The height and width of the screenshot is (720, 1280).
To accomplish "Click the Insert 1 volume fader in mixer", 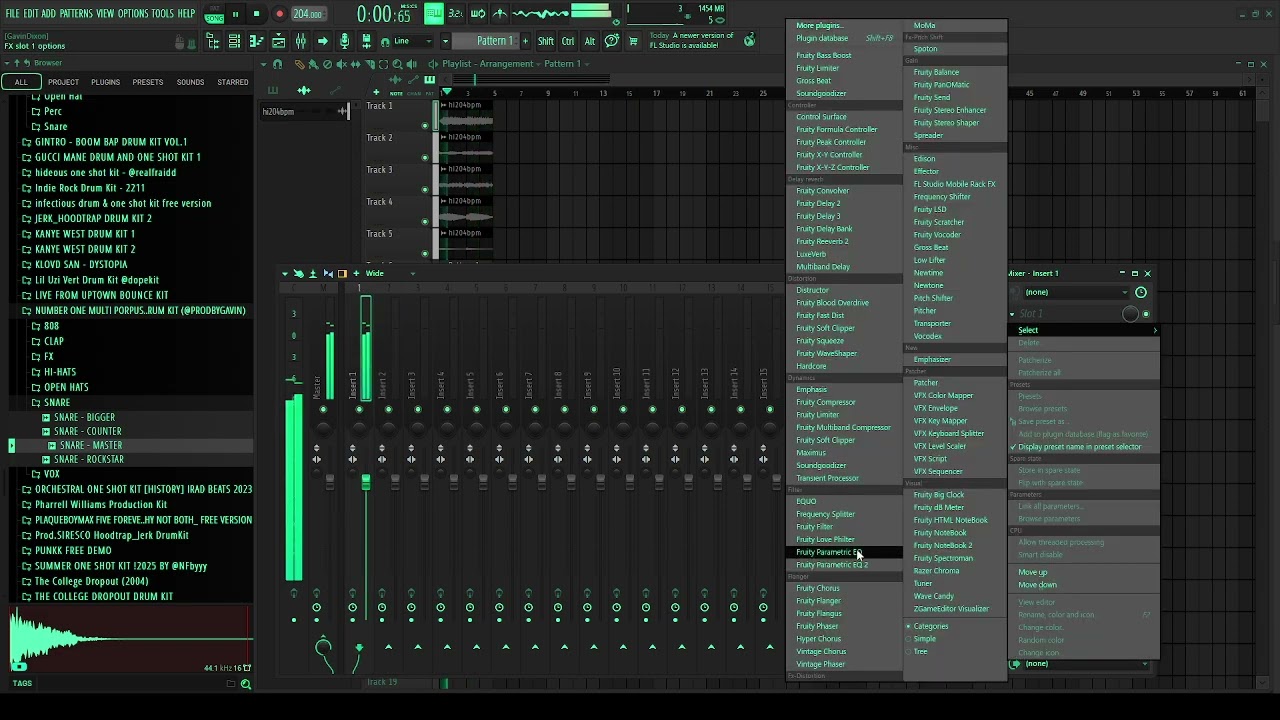I will click(x=365, y=482).
